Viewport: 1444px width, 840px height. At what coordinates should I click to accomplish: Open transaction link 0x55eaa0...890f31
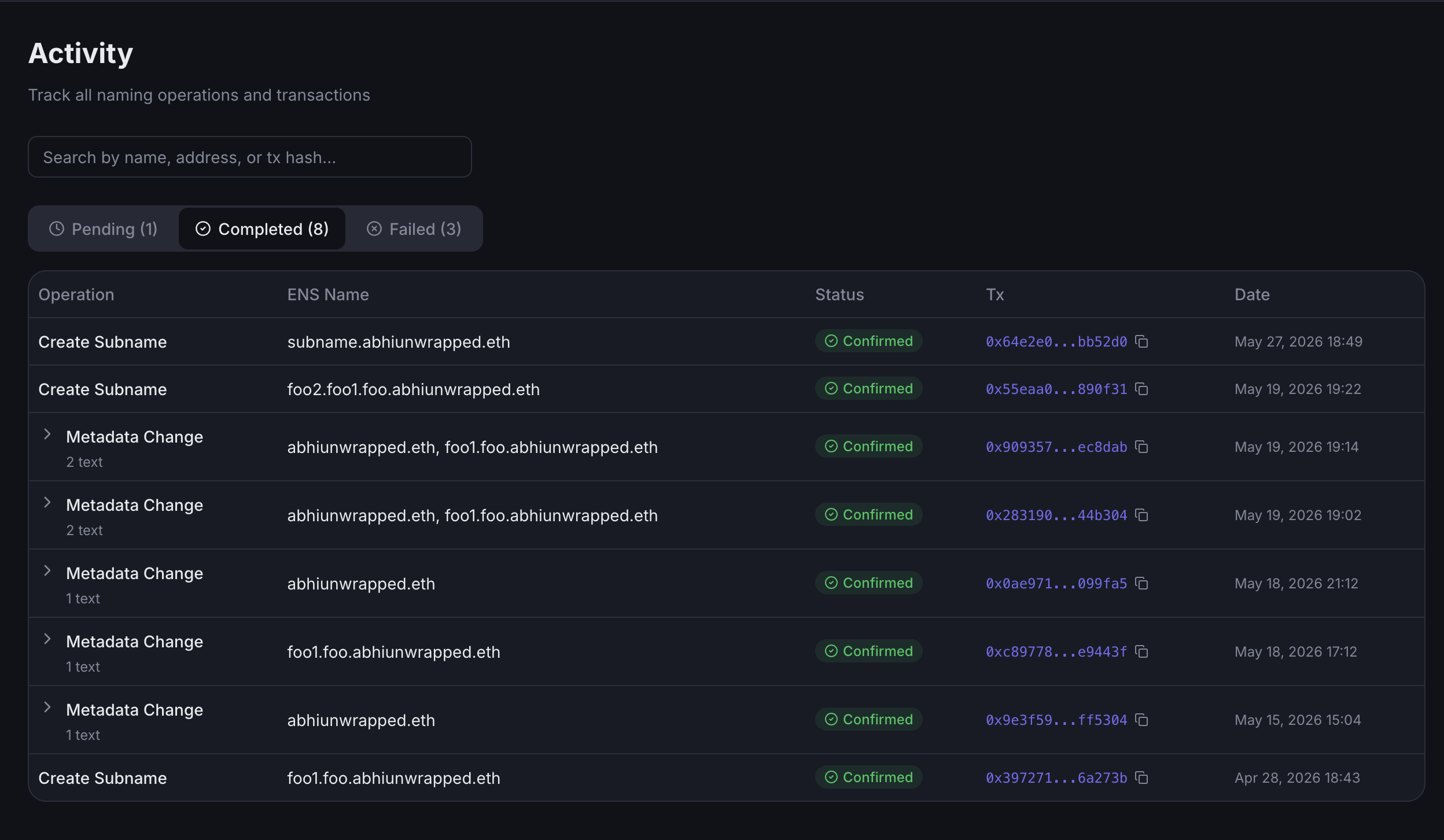1056,389
